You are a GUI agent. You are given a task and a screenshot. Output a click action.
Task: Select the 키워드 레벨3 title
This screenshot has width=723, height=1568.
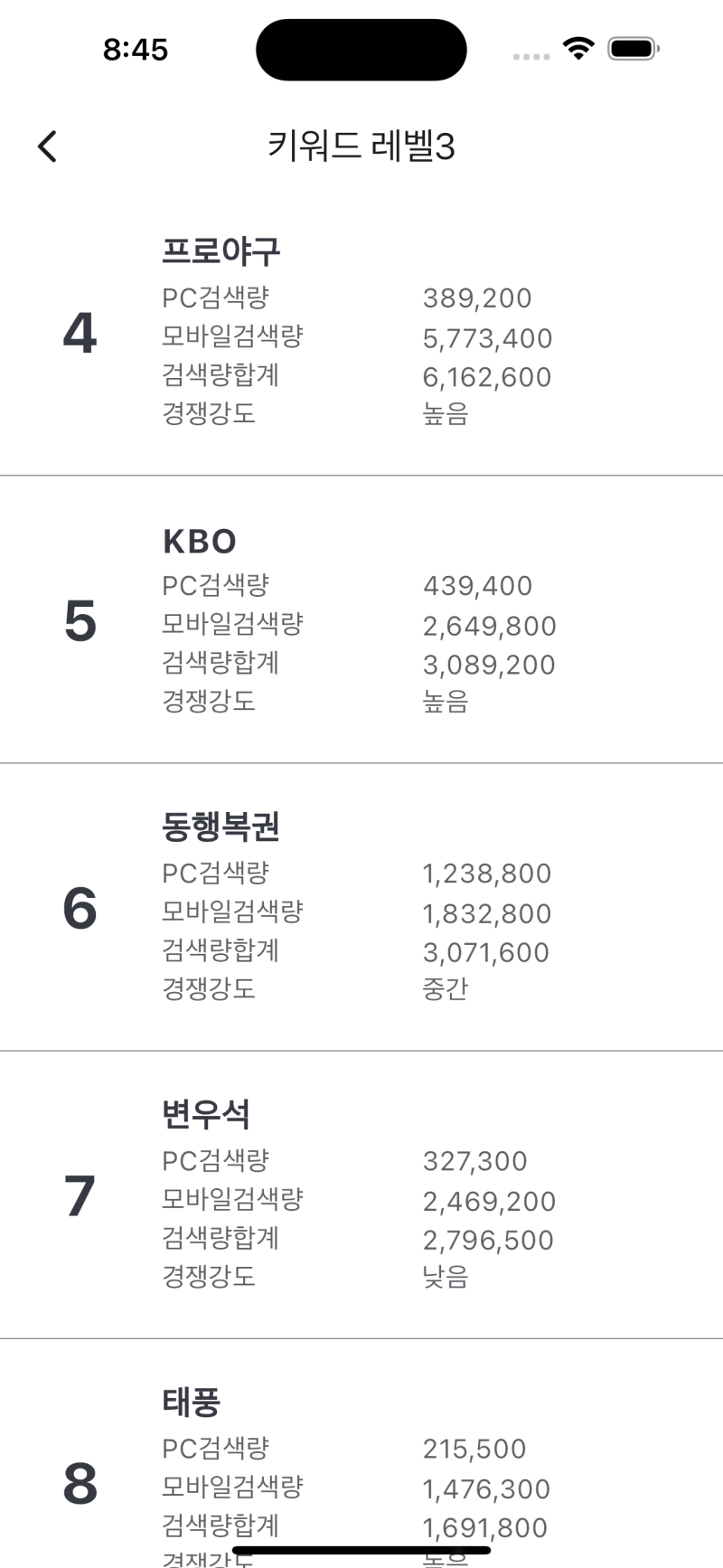pos(361,145)
